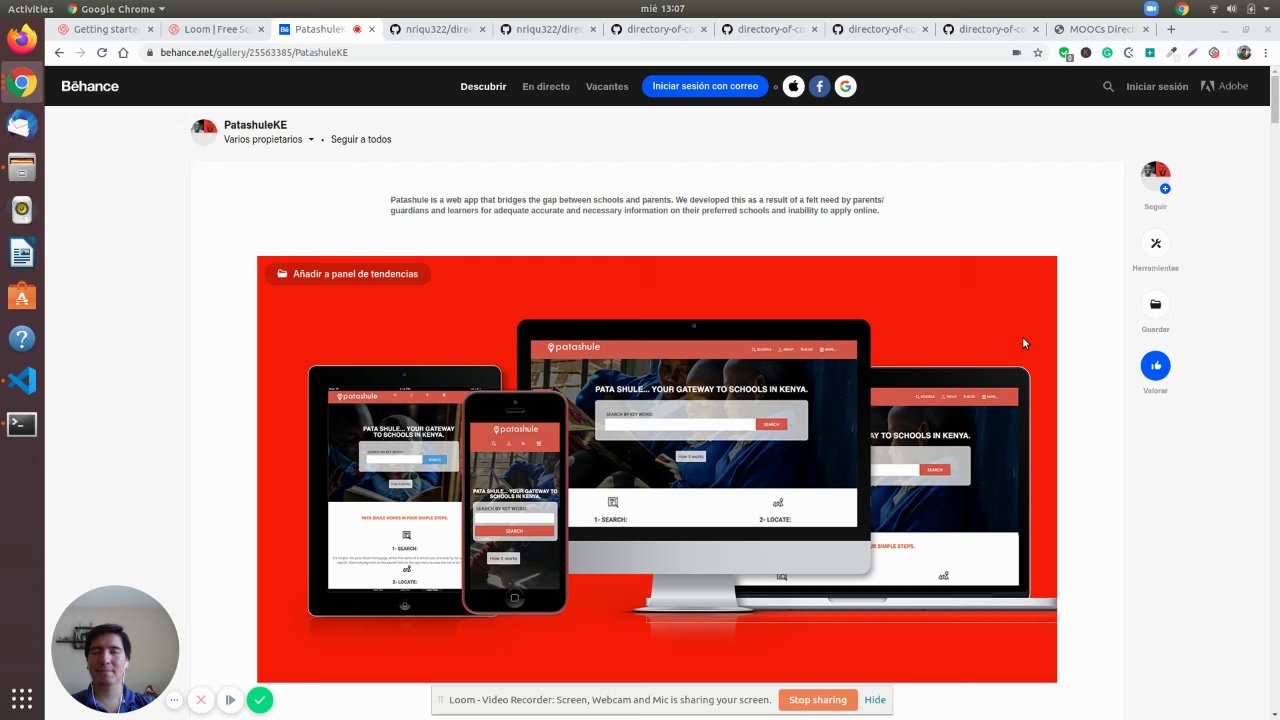Click the Iniciar sesión link
The width and height of the screenshot is (1280, 720).
[x=1157, y=86]
